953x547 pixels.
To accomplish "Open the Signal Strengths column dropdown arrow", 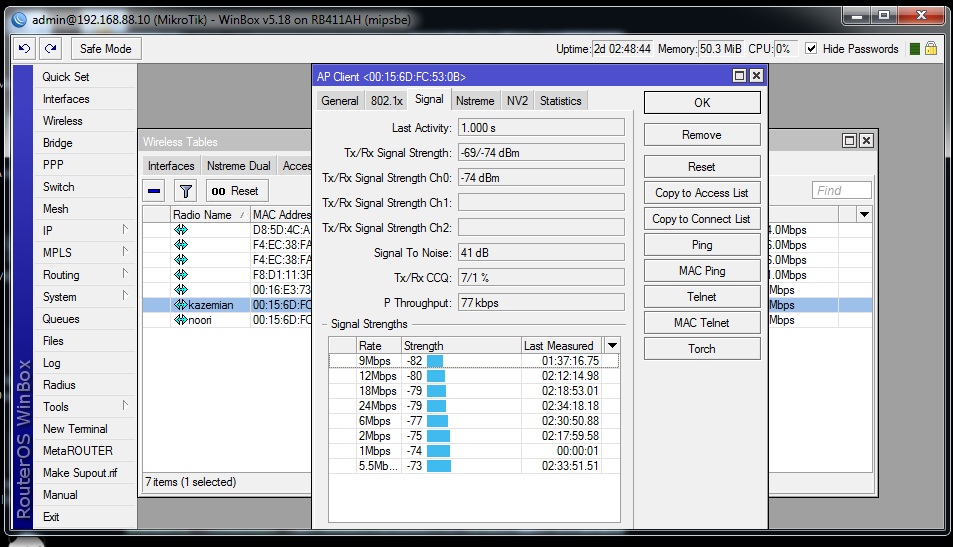I will (612, 346).
